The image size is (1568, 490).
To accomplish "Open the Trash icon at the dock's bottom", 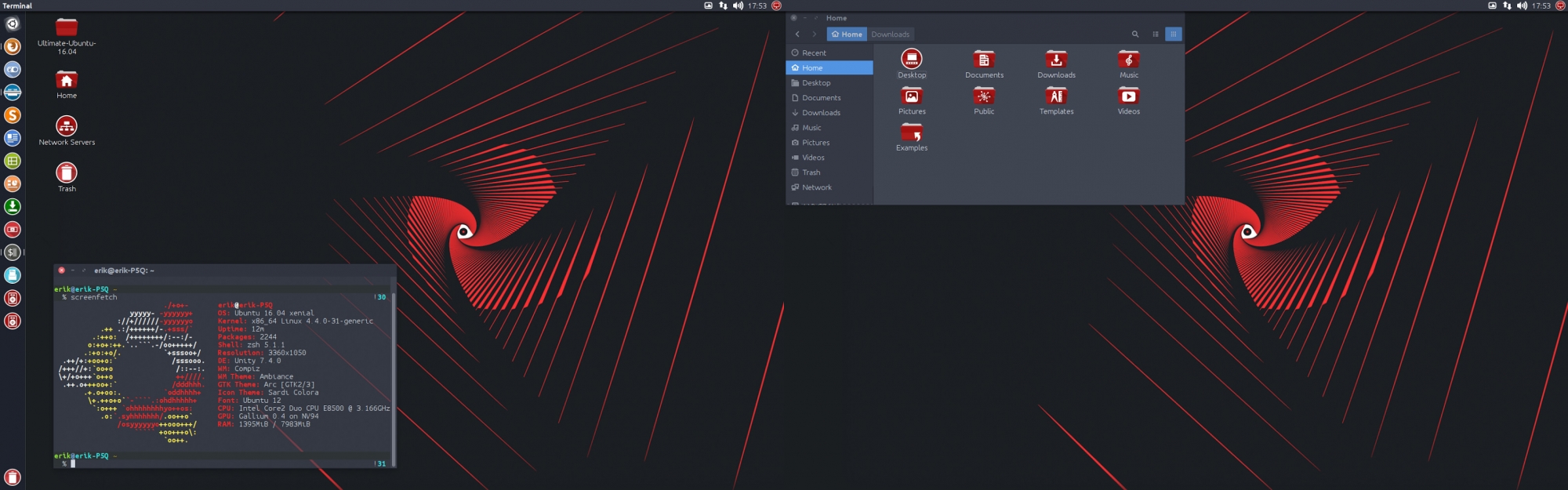I will pos(13,477).
